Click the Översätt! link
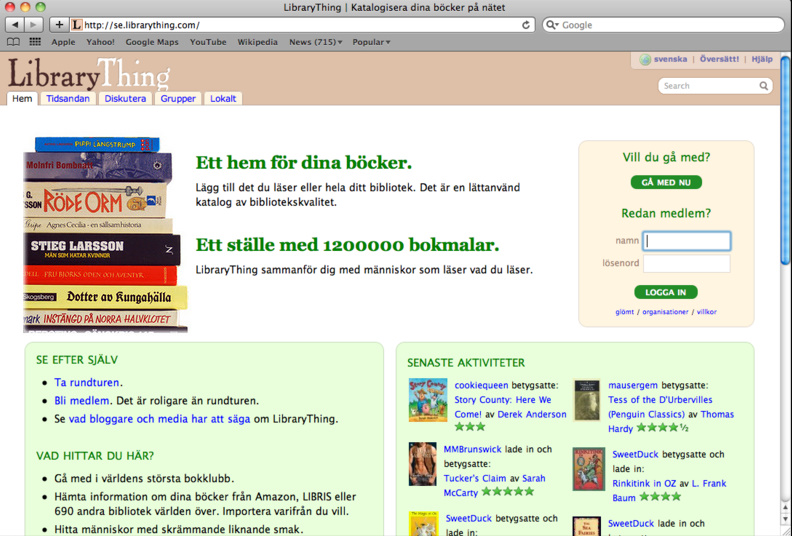792x536 pixels. [x=719, y=59]
